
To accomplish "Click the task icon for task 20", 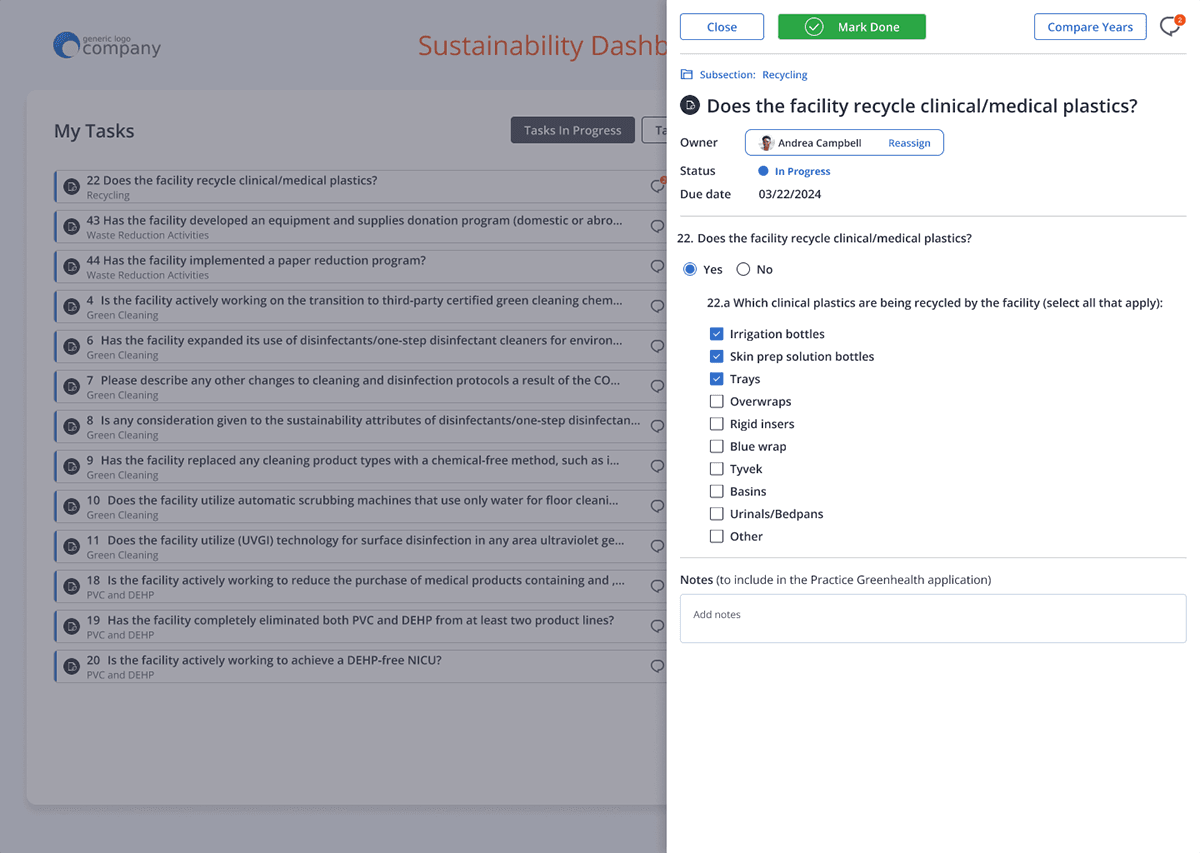I will (x=71, y=667).
